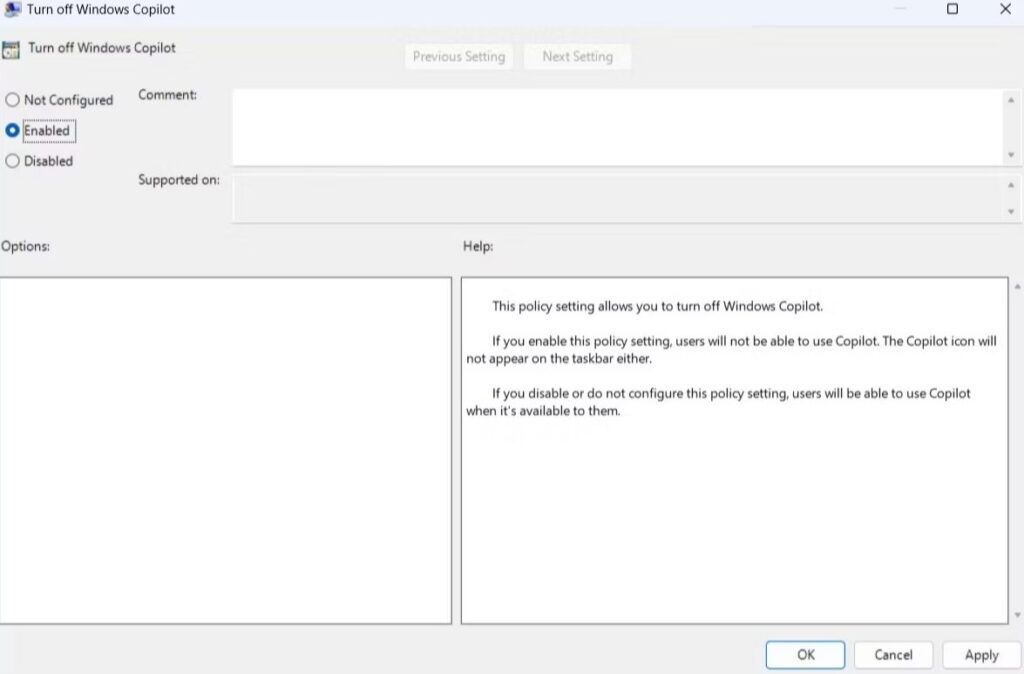This screenshot has height=674, width=1024.
Task: Maximize the Turn off Windows Copilot window
Action: click(x=952, y=9)
